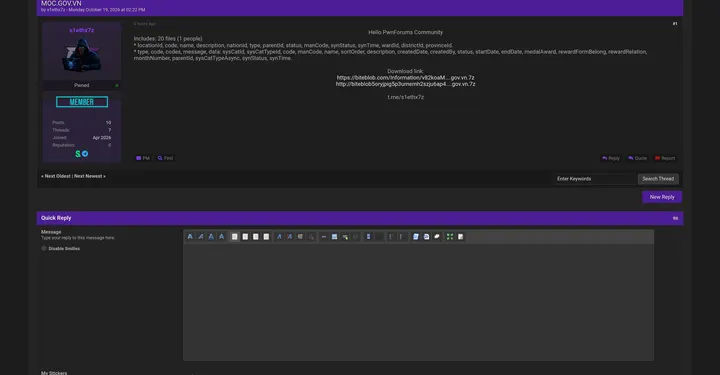
Task: Insert a bullet list
Action: [x=391, y=237]
